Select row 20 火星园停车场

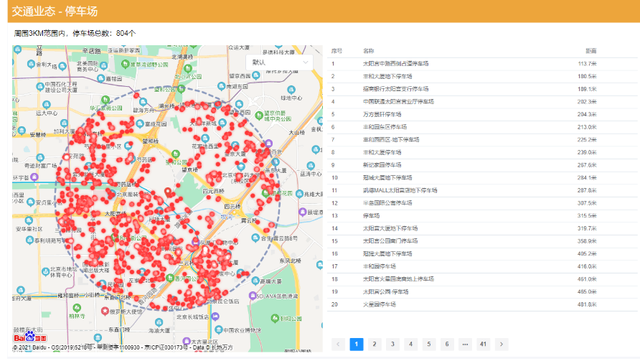tap(482, 304)
